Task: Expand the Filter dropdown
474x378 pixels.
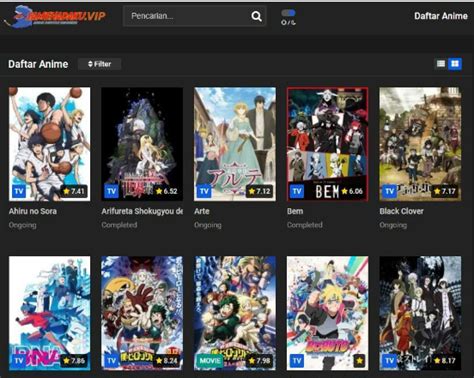Action: (99, 64)
